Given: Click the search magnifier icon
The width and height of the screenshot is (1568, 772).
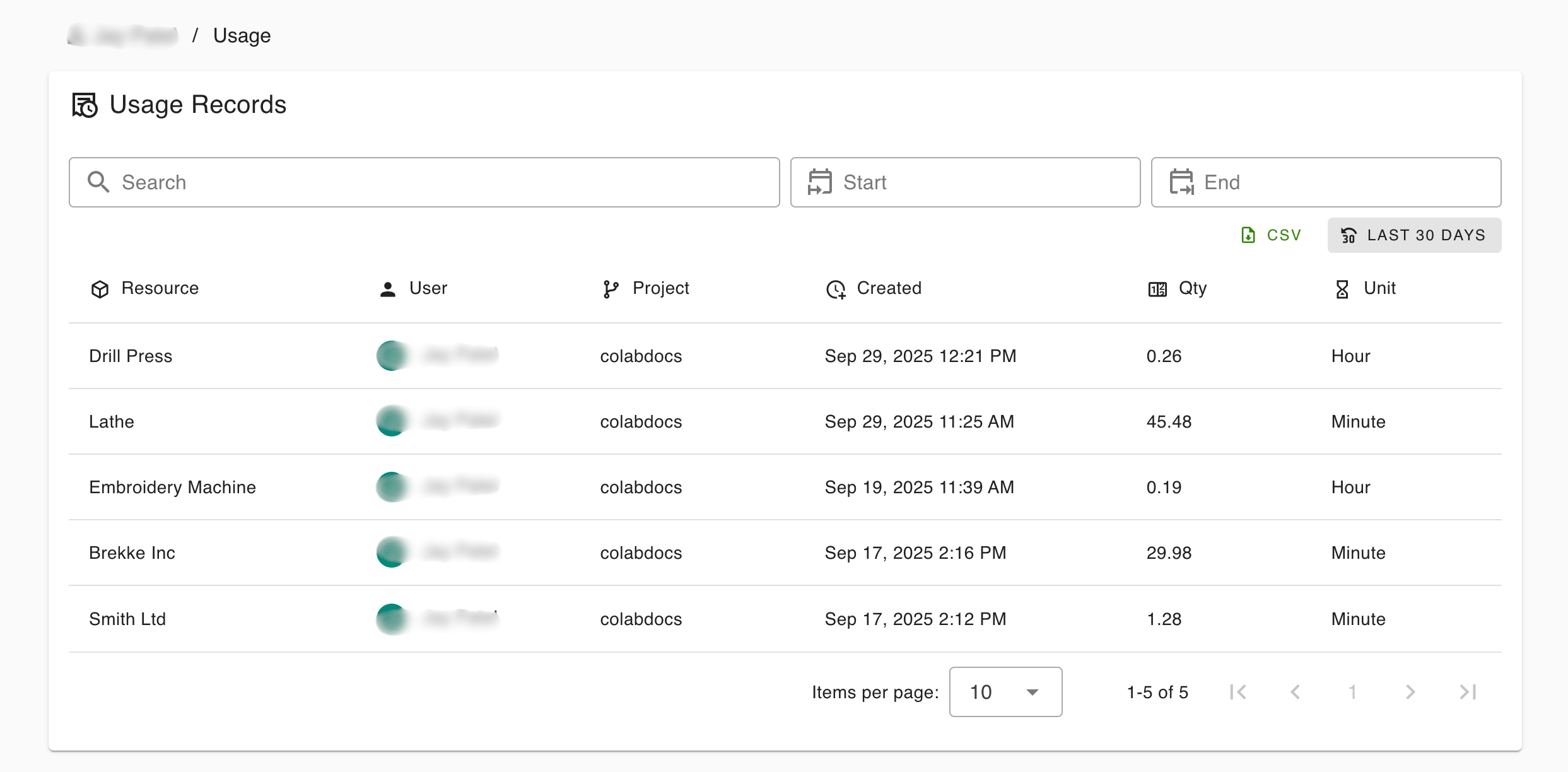Looking at the screenshot, I should tap(98, 182).
